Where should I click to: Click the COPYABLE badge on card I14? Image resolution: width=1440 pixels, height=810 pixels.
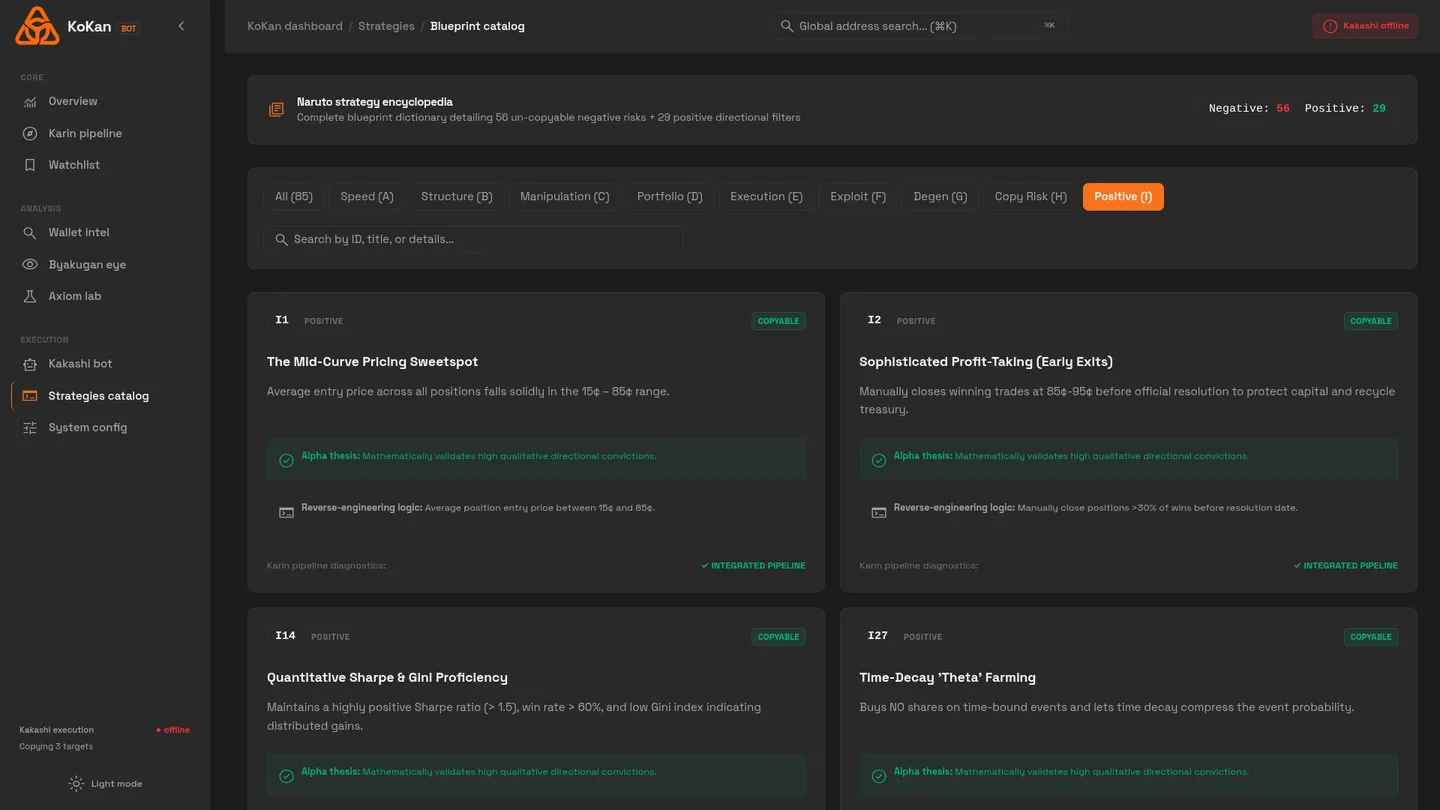[778, 637]
